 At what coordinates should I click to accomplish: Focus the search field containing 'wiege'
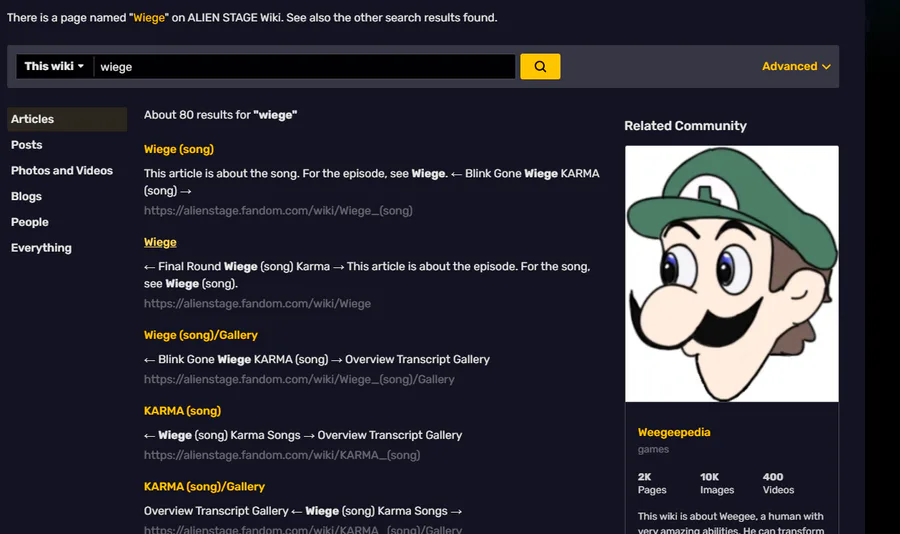coord(304,67)
